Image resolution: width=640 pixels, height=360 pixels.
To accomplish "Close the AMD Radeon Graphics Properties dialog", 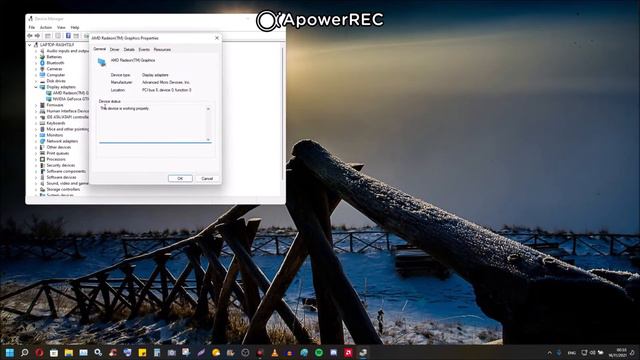I will tap(217, 38).
